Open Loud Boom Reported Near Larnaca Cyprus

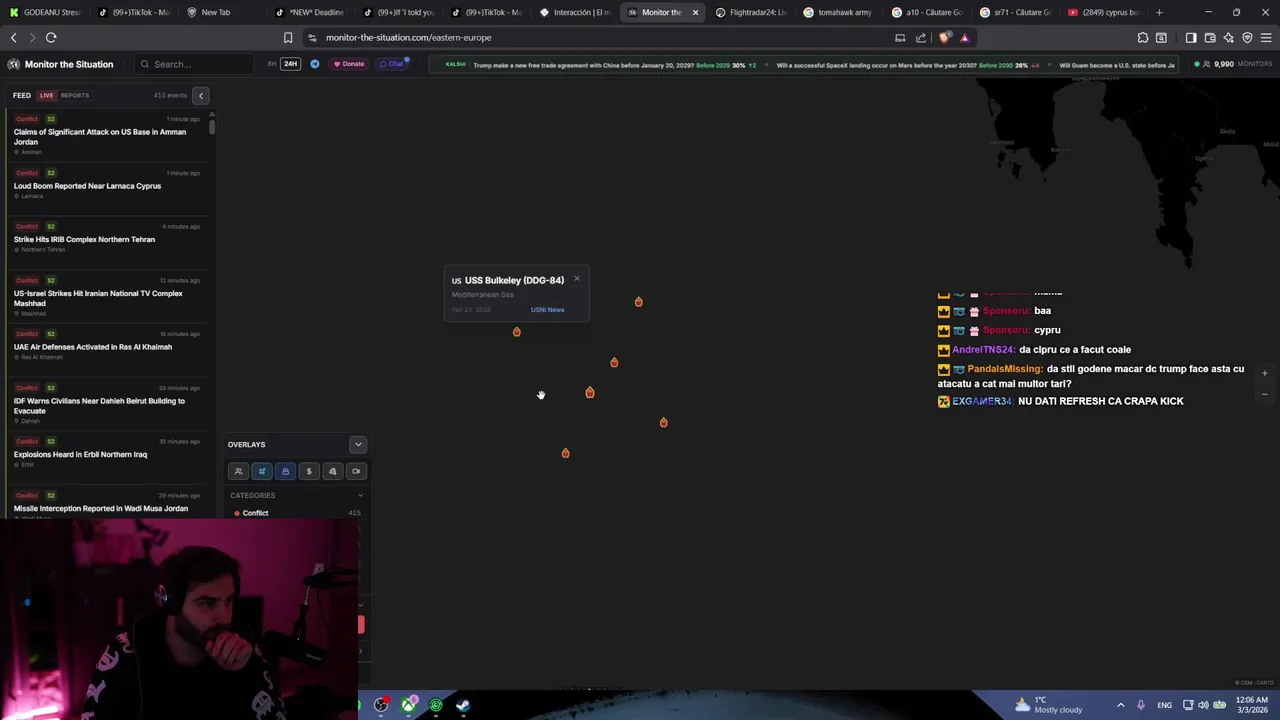[87, 186]
